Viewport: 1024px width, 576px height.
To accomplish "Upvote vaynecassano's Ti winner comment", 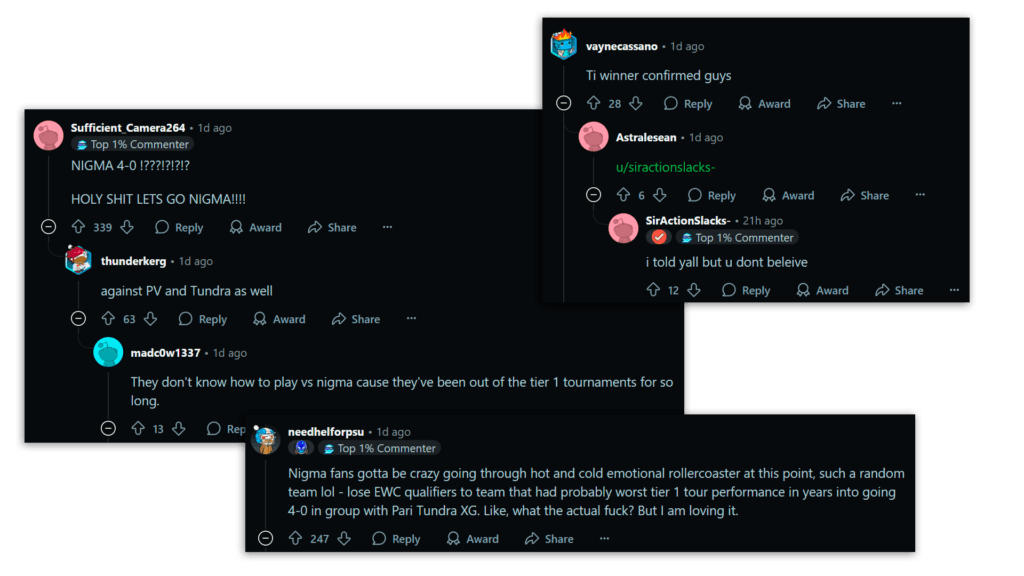I will (x=593, y=103).
